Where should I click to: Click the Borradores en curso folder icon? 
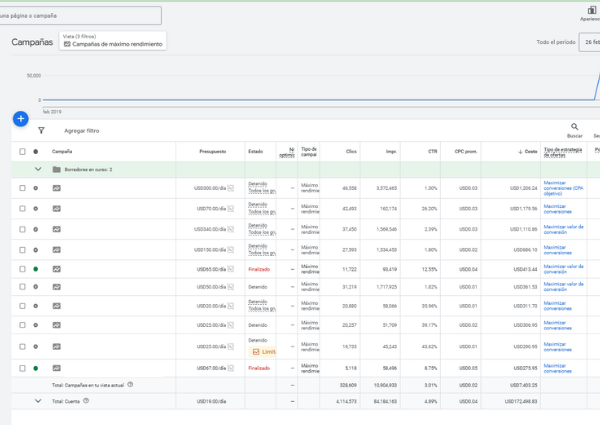pyautogui.click(x=56, y=169)
